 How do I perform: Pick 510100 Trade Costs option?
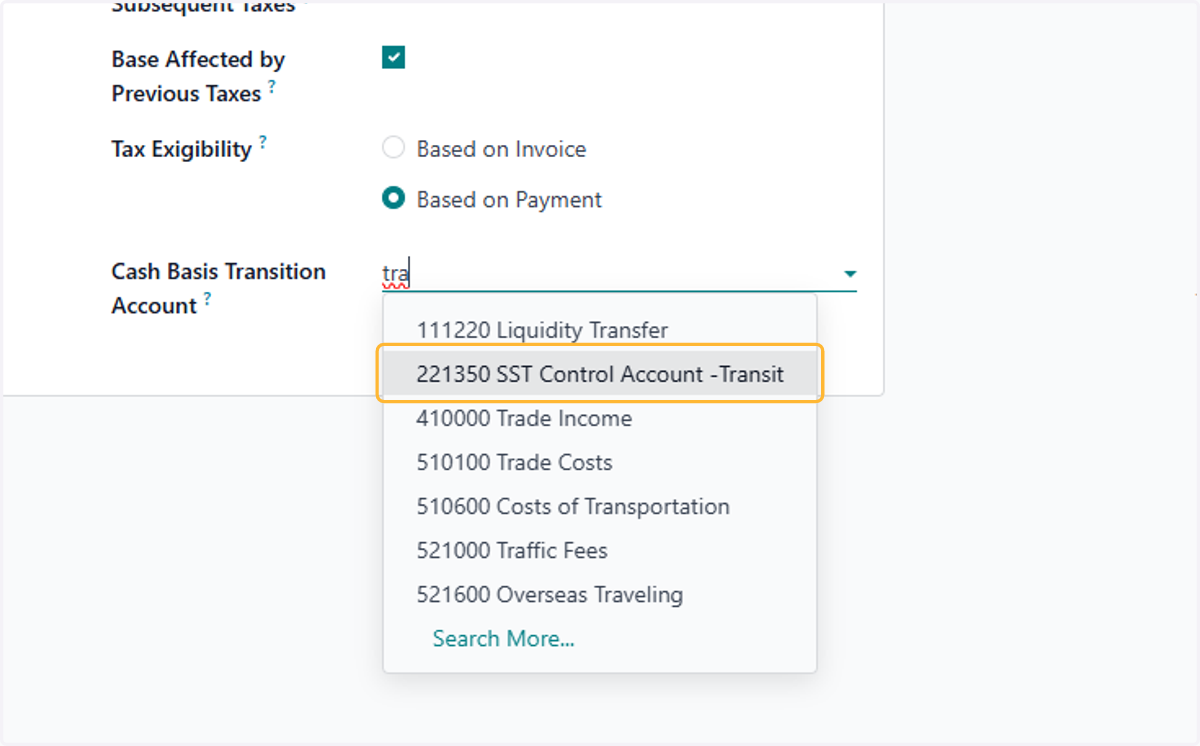pyautogui.click(x=600, y=462)
